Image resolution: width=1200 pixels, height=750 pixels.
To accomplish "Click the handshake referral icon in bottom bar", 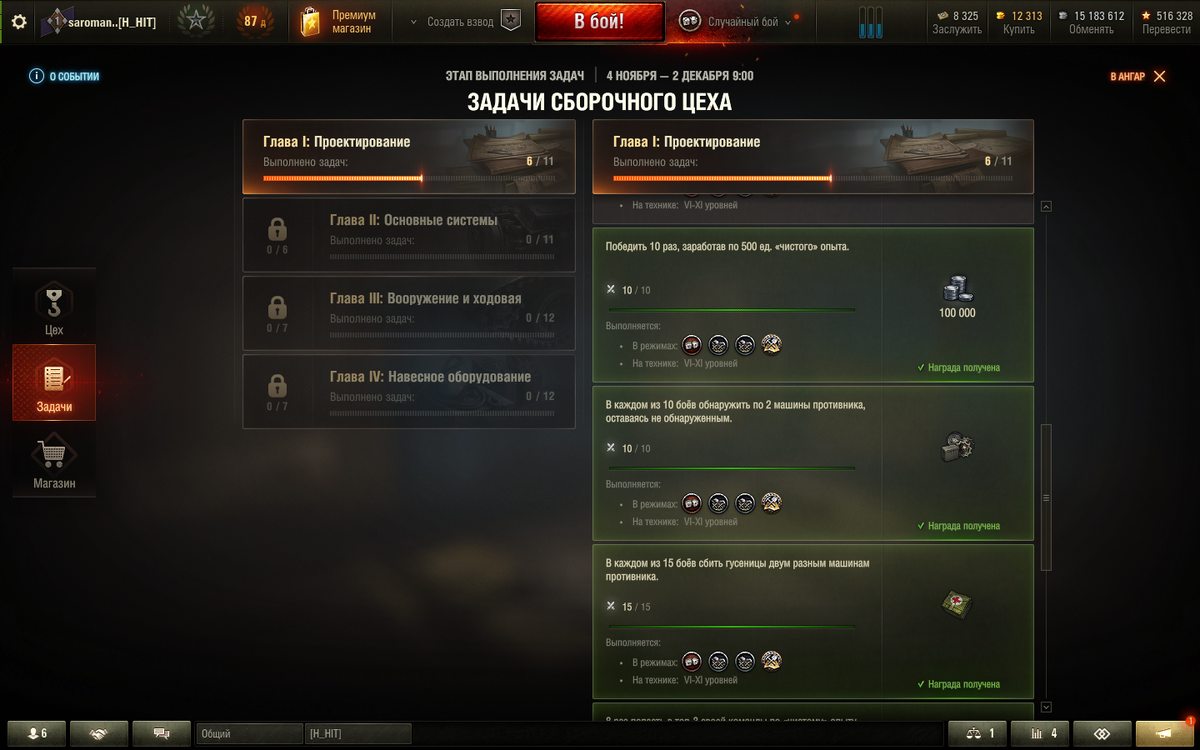I will 99,733.
